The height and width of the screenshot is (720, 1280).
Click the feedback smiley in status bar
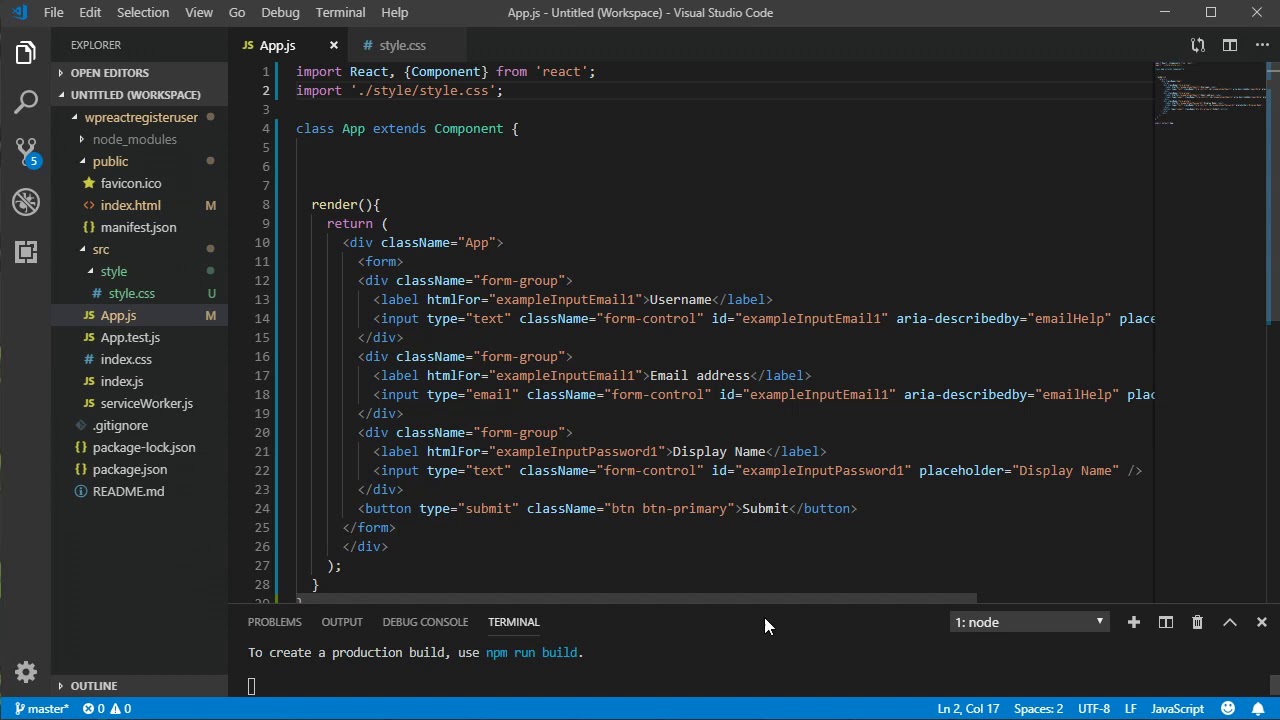[x=1229, y=709]
